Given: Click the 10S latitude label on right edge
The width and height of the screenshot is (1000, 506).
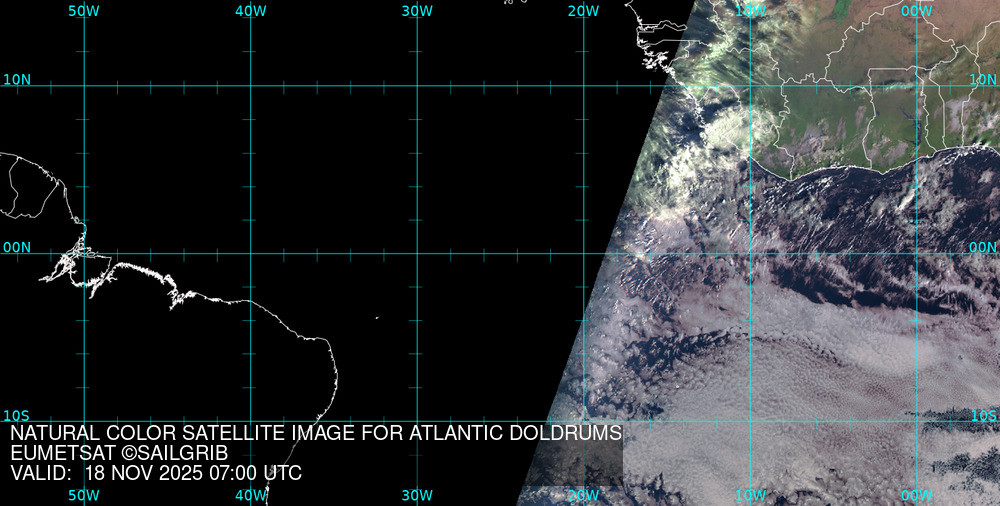Looking at the screenshot, I should pyautogui.click(x=983, y=415).
